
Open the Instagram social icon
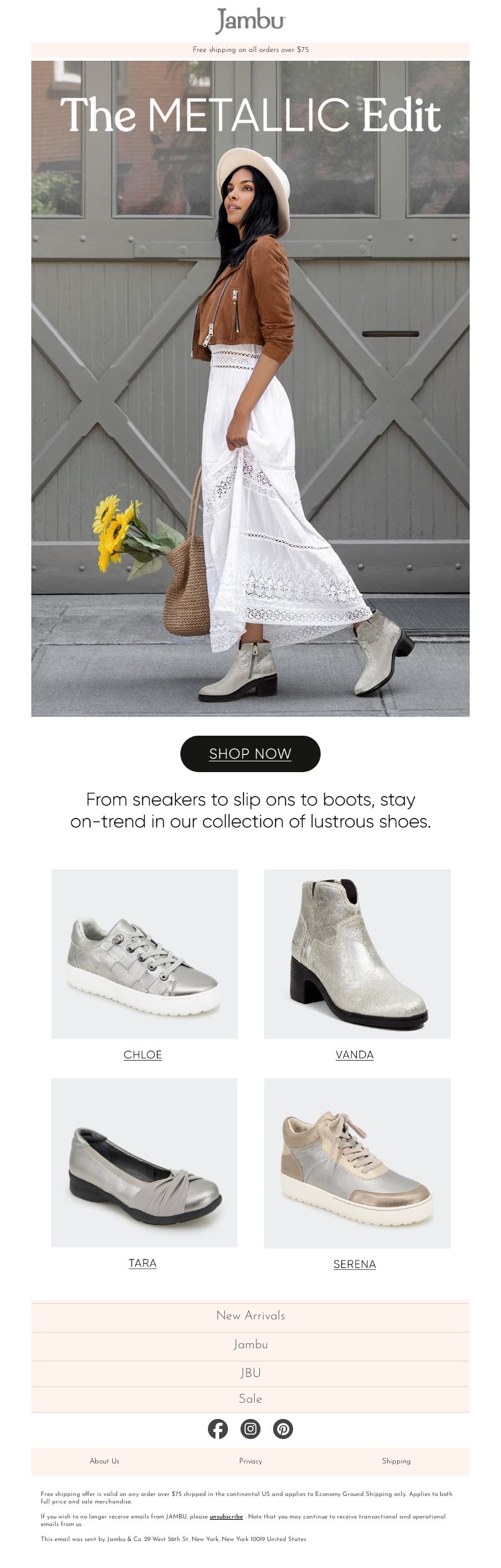[250, 1428]
